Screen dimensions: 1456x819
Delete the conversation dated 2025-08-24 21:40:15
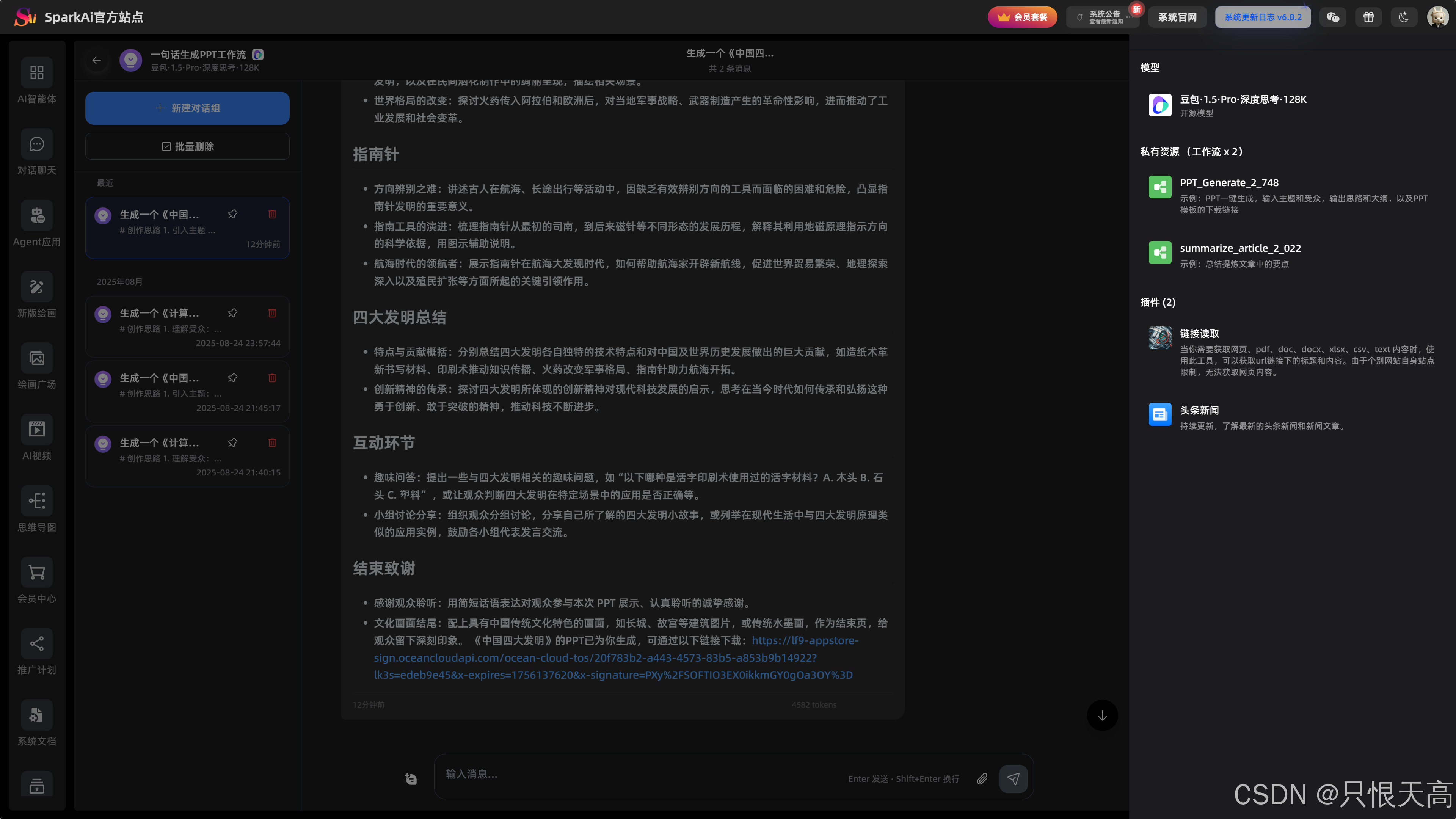[x=272, y=442]
